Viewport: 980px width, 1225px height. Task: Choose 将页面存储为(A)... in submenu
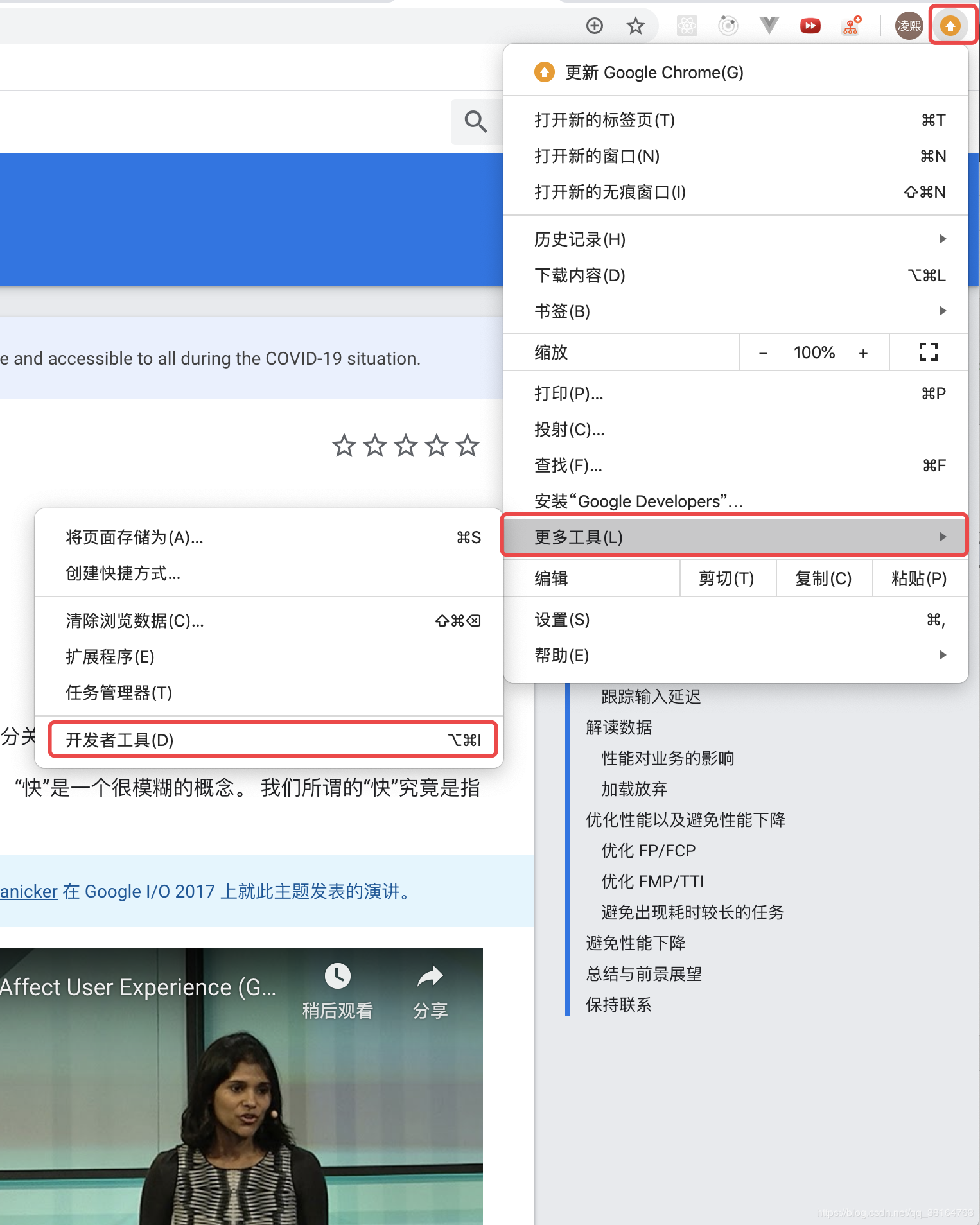(269, 537)
